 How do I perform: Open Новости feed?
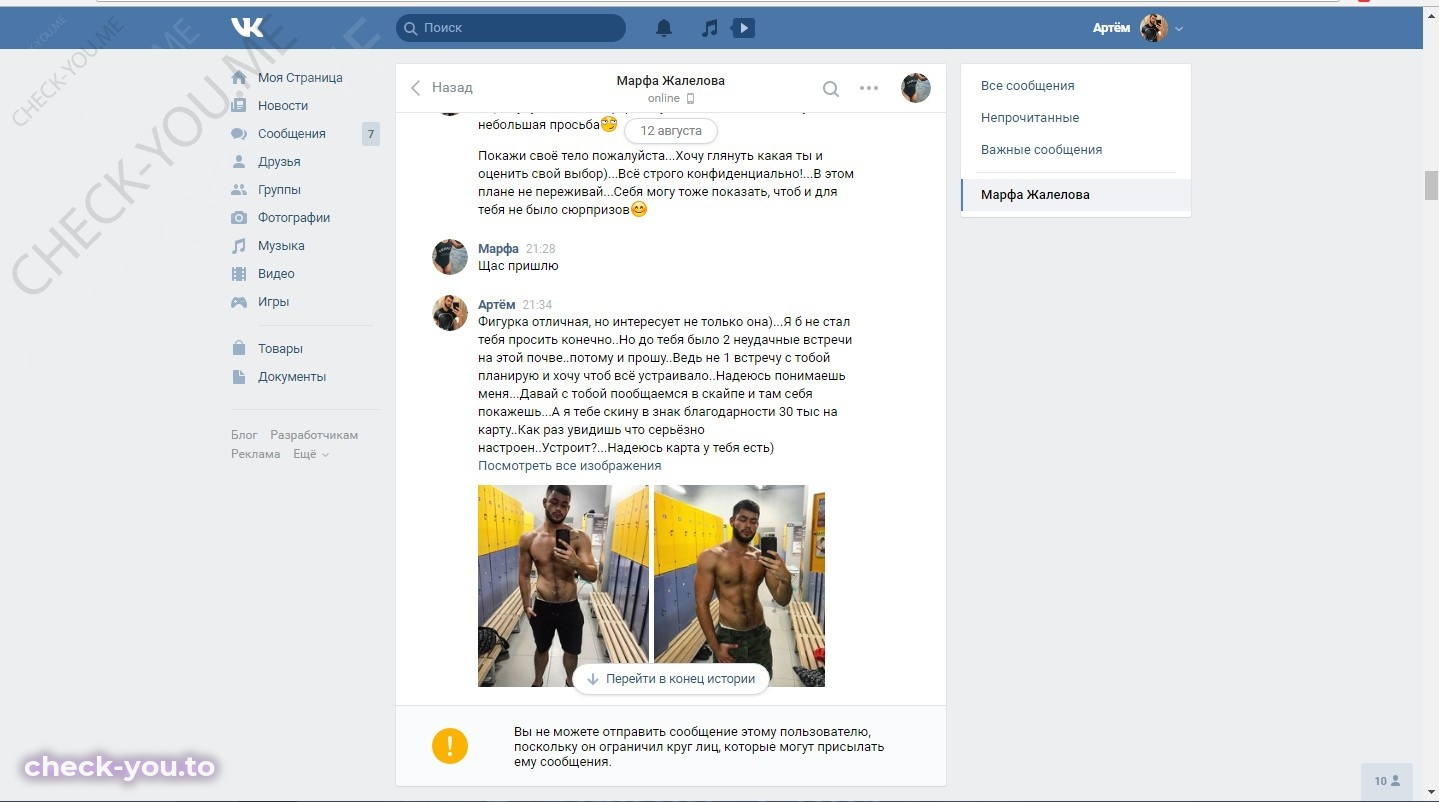[283, 106]
